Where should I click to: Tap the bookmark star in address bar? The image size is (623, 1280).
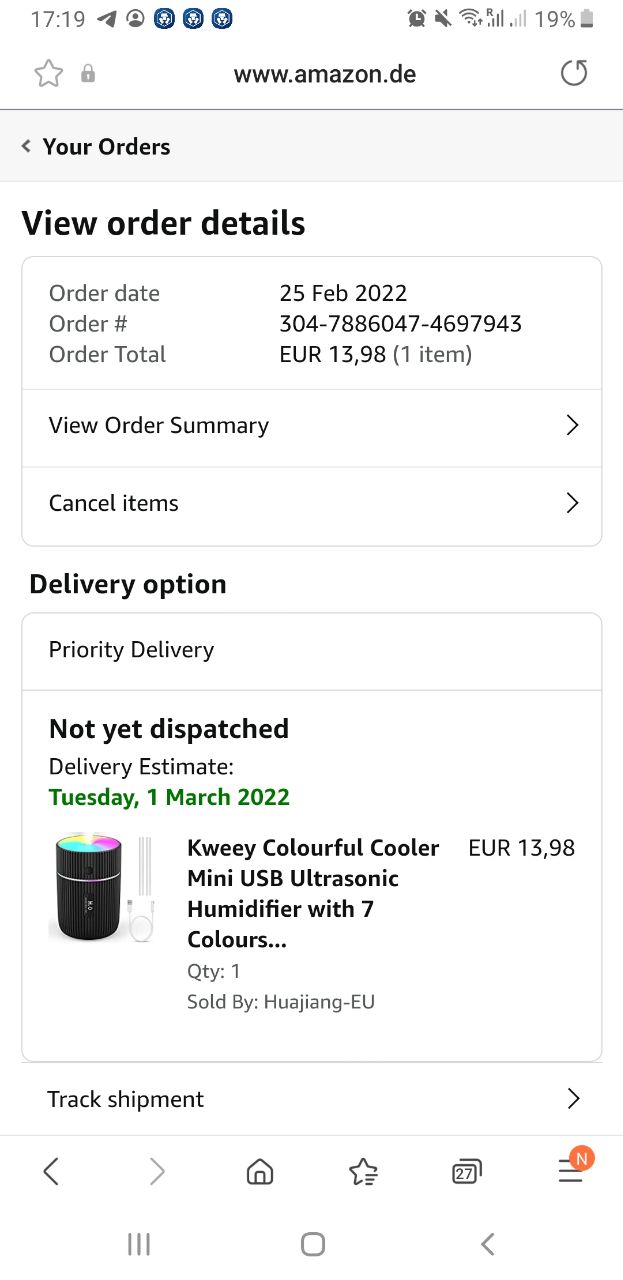48,73
